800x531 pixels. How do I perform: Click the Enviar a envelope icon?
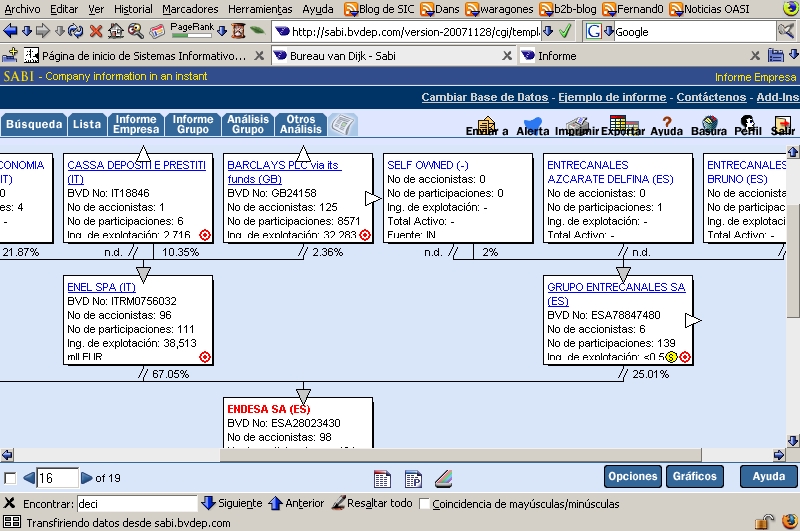pyautogui.click(x=486, y=125)
